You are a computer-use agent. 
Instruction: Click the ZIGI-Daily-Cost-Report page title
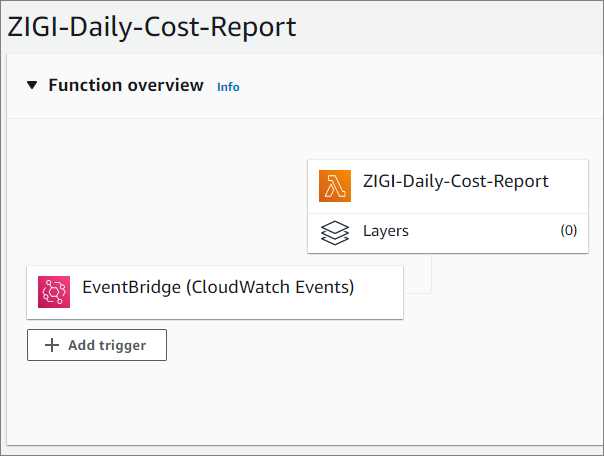(x=152, y=27)
